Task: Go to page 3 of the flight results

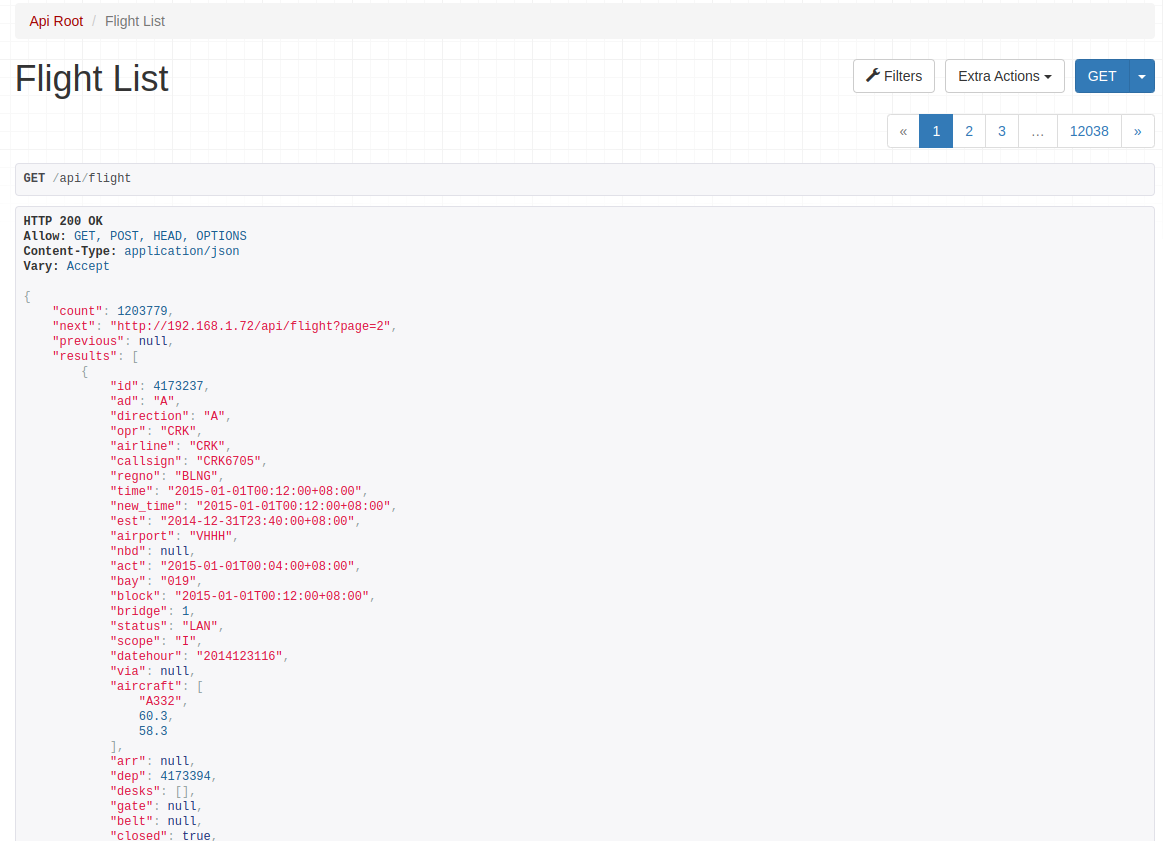Action: (1001, 131)
